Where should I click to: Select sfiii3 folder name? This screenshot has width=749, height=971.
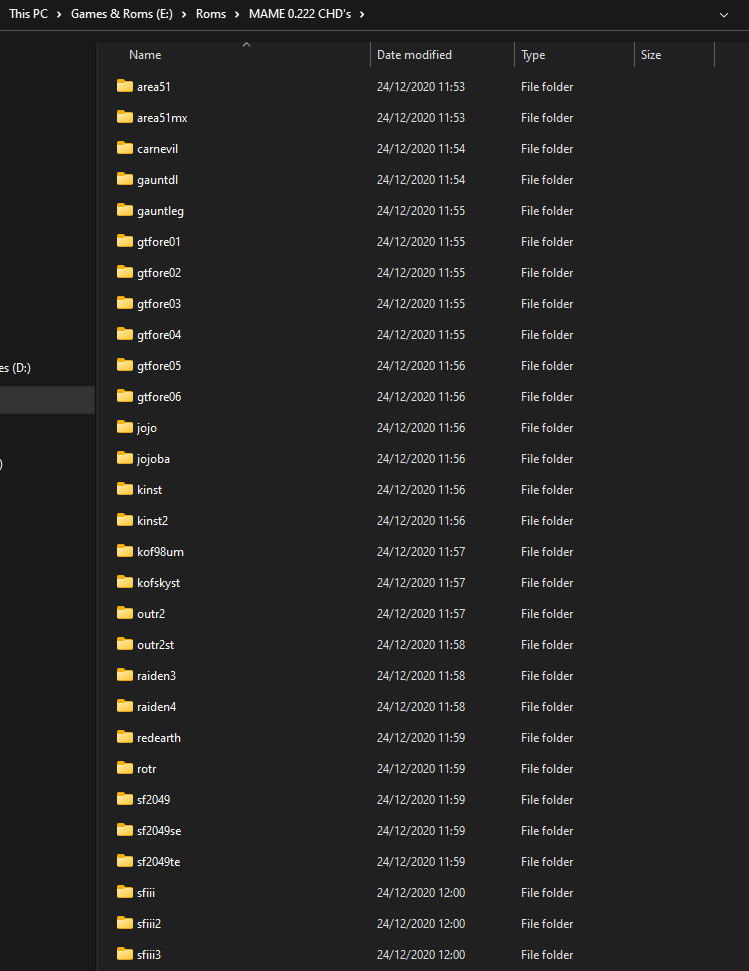pyautogui.click(x=149, y=954)
